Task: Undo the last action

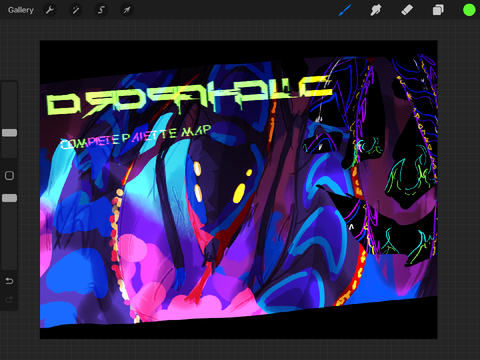Action: coord(9,281)
